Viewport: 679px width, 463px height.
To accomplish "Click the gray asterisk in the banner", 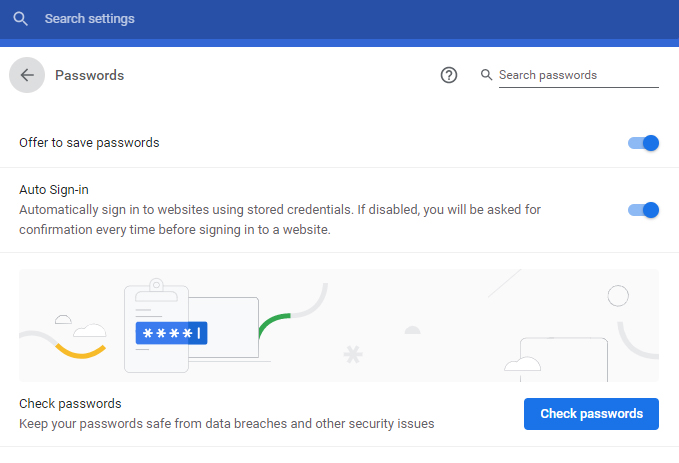I will coord(353,354).
